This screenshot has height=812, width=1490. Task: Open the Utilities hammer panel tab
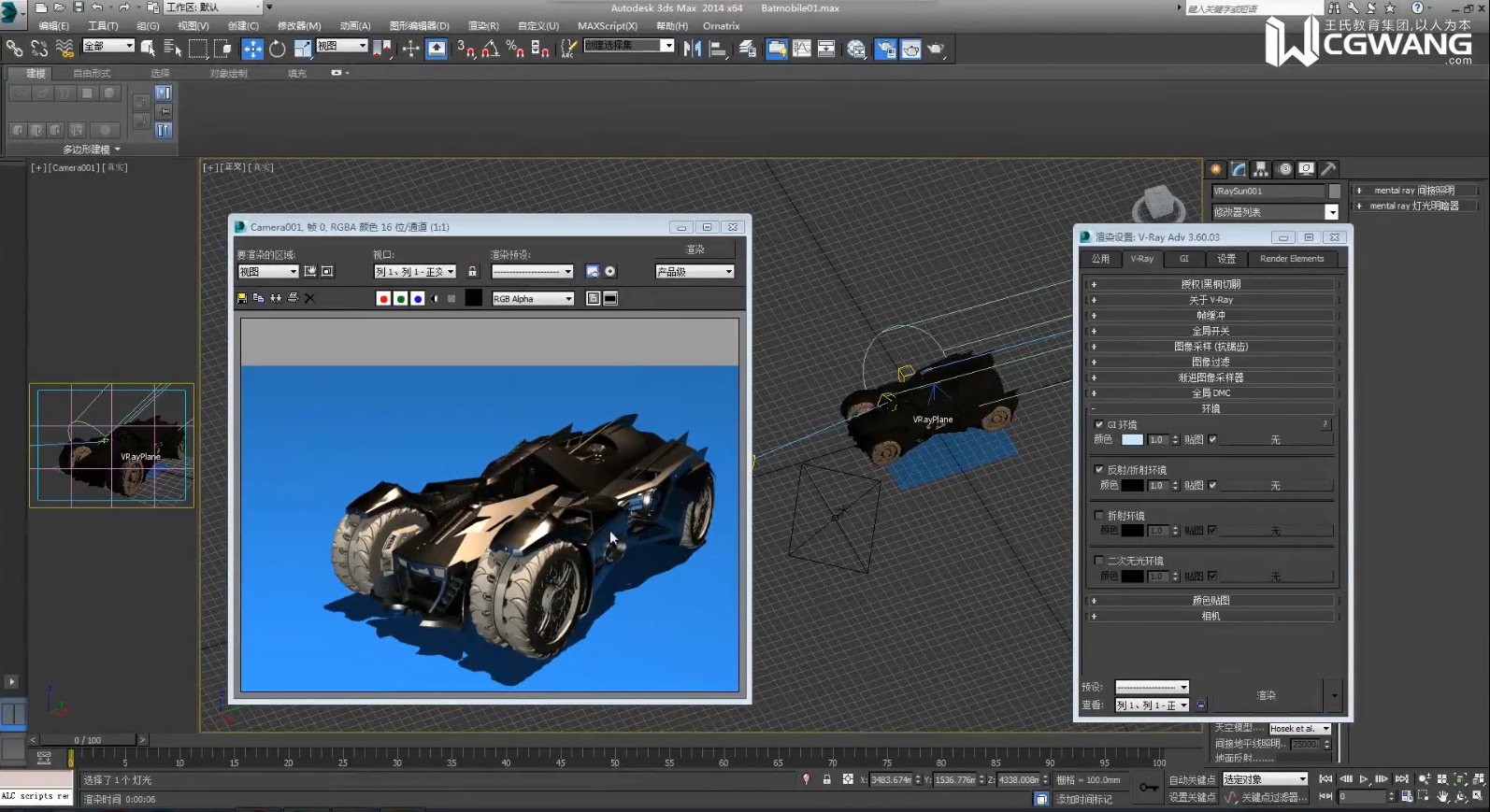(1328, 169)
